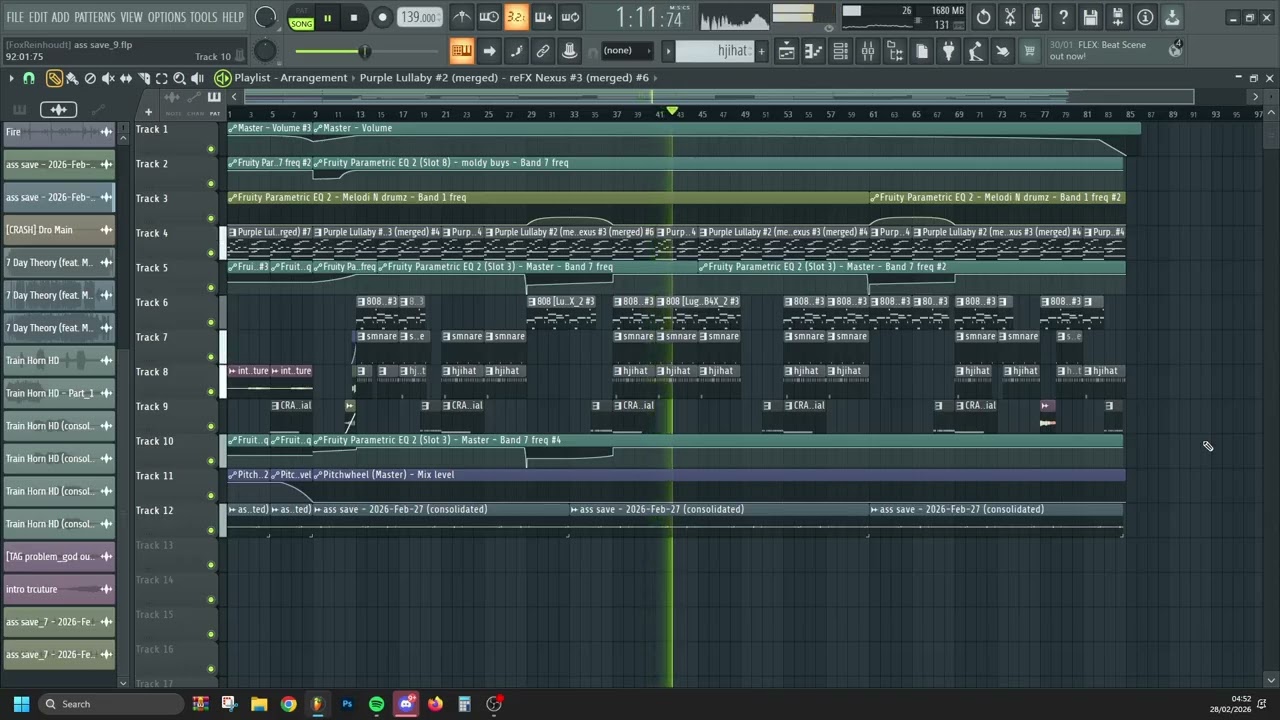Open the playlist options arrow menu
The image size is (1280, 720).
(x=11, y=78)
